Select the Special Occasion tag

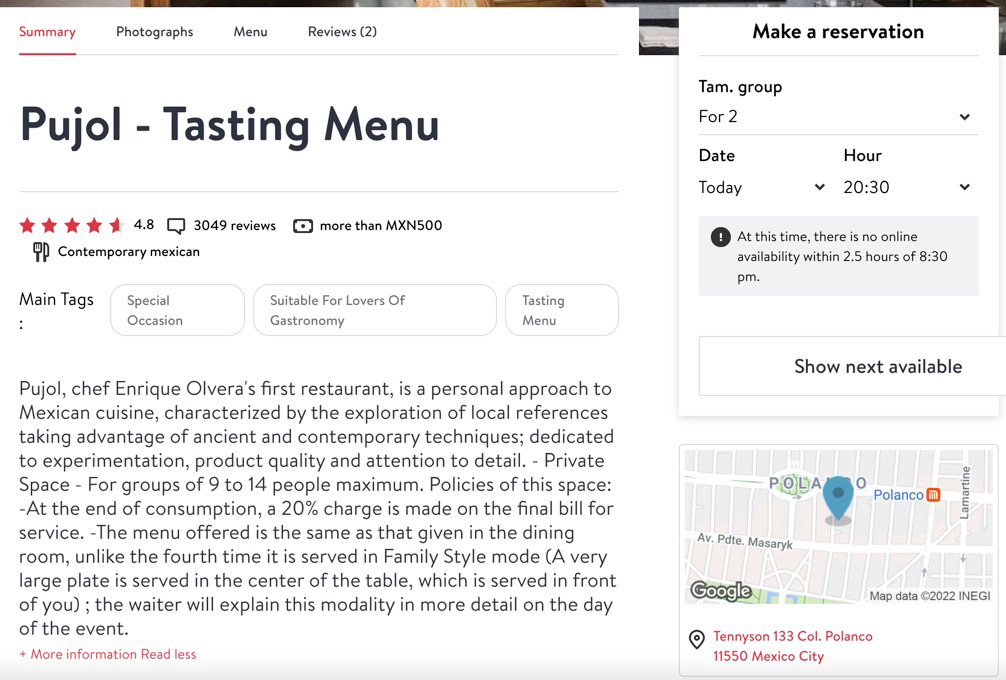tap(177, 310)
